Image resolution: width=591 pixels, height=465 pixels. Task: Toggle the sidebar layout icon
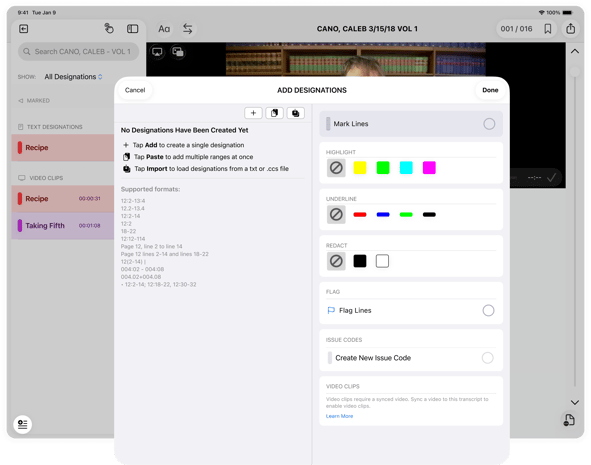(x=132, y=29)
